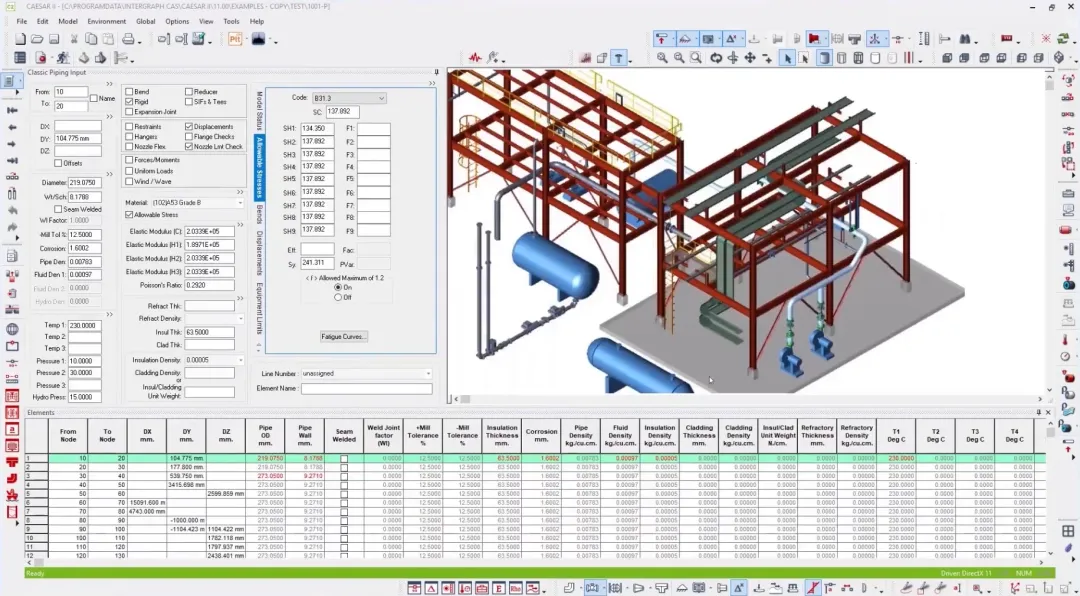Click the Plt plot icon
Image resolution: width=1080 pixels, height=596 pixels.
coord(235,39)
